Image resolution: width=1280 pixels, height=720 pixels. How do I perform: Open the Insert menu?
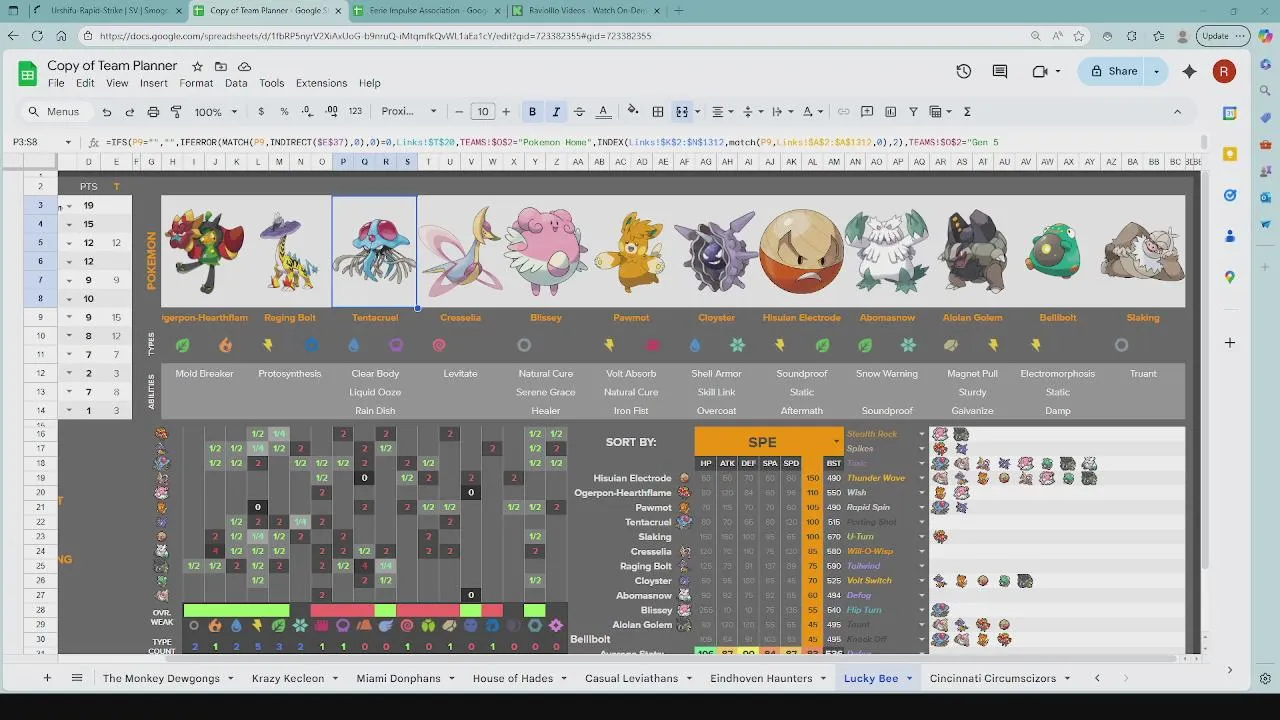coord(153,83)
